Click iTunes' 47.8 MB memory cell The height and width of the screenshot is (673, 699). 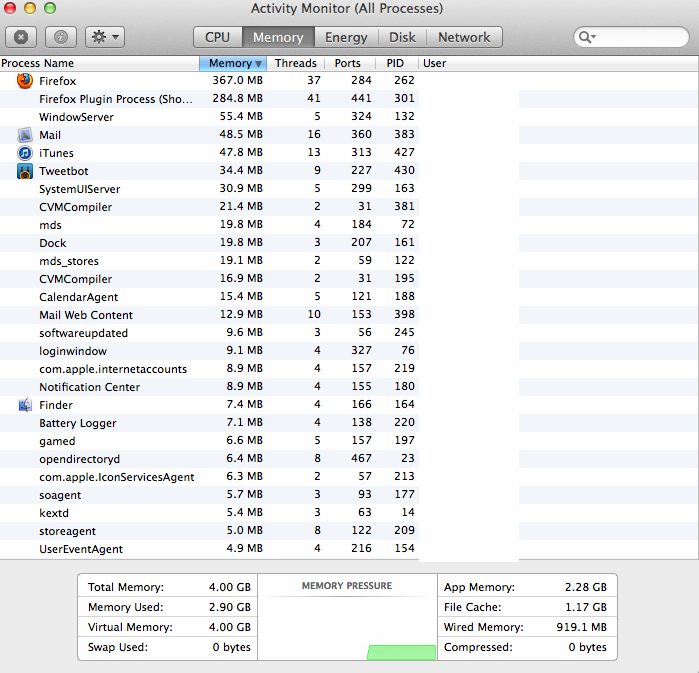[241, 152]
